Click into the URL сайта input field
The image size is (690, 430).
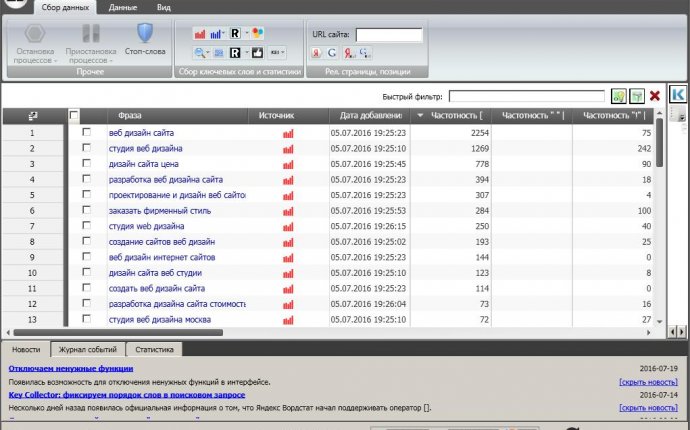click(x=389, y=34)
